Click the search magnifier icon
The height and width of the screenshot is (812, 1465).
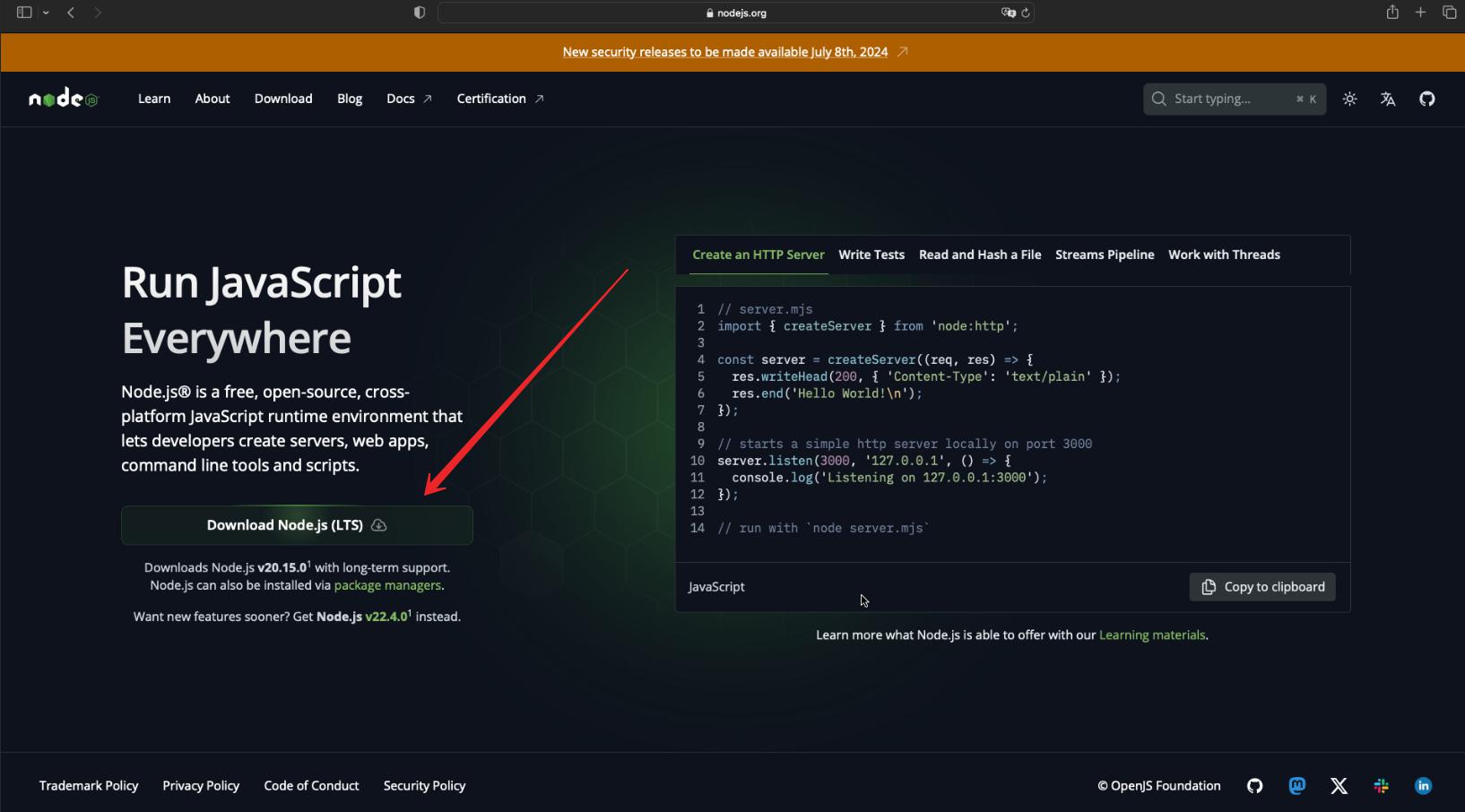[1158, 99]
